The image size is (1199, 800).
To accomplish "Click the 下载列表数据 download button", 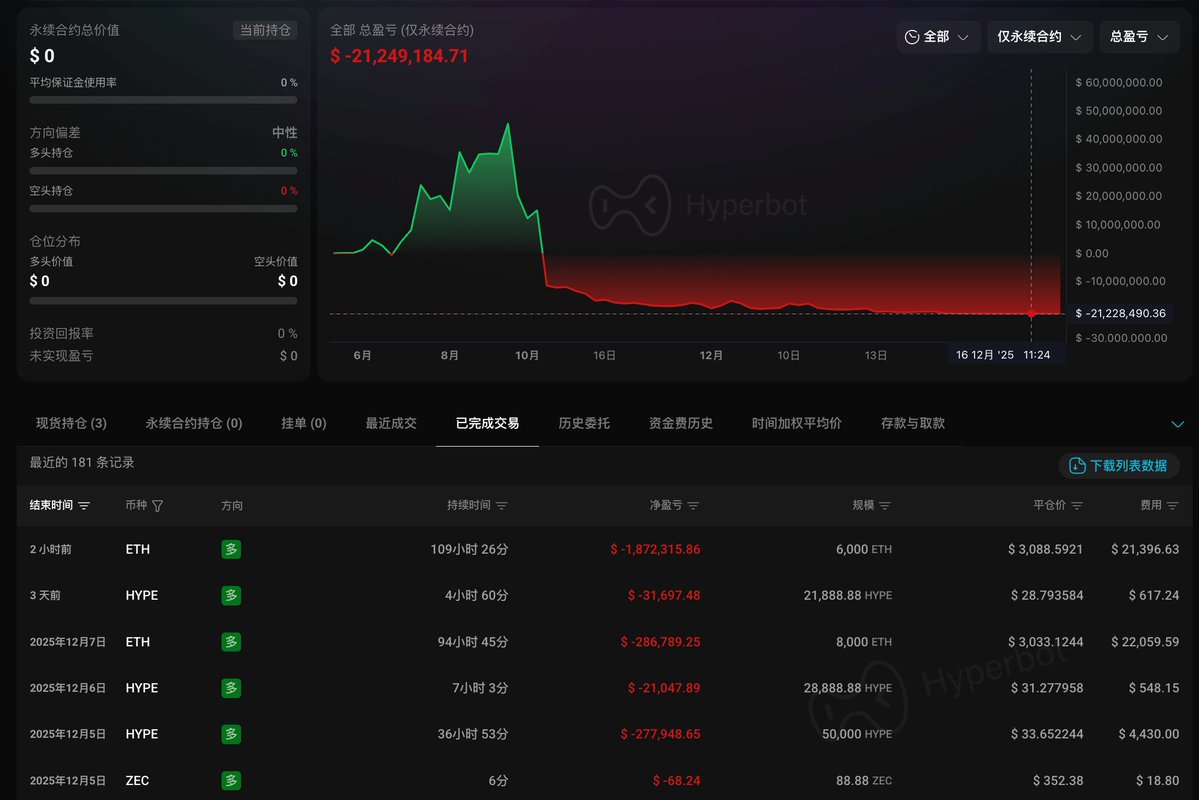I will click(x=1118, y=466).
